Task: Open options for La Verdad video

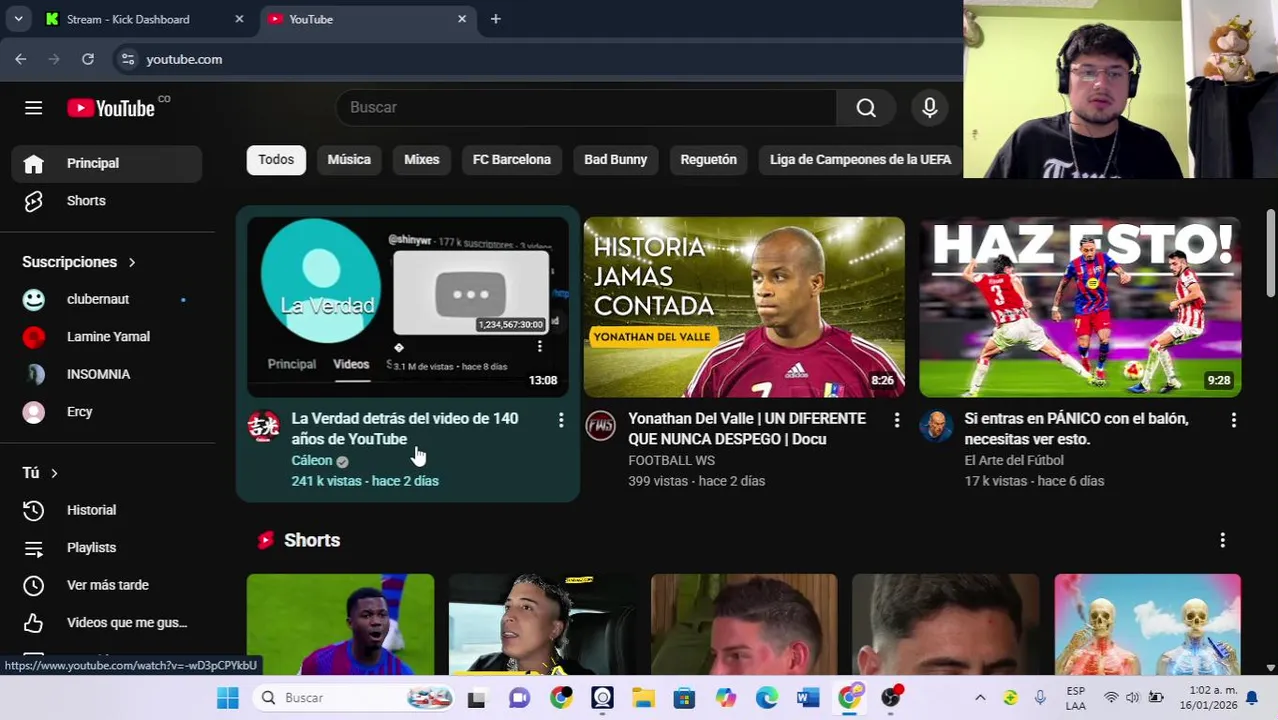Action: click(561, 420)
